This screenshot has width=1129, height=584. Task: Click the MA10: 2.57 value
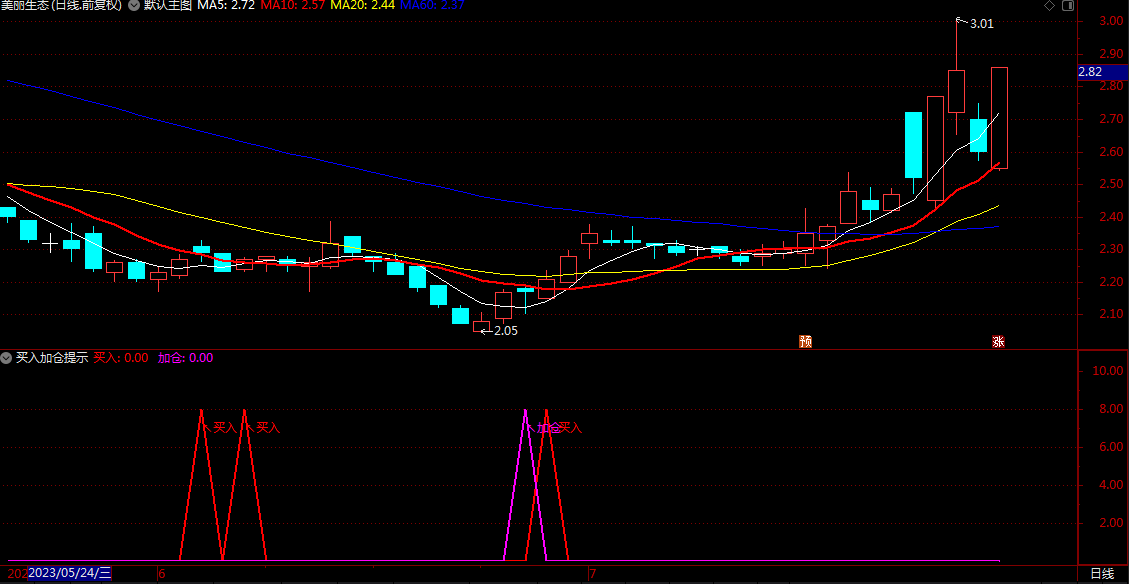(x=292, y=5)
